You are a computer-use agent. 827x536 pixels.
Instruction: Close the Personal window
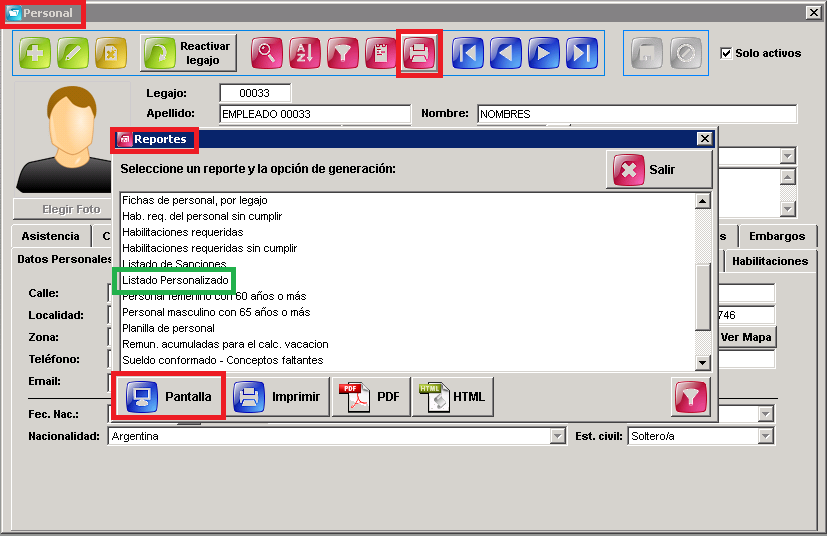tap(814, 12)
